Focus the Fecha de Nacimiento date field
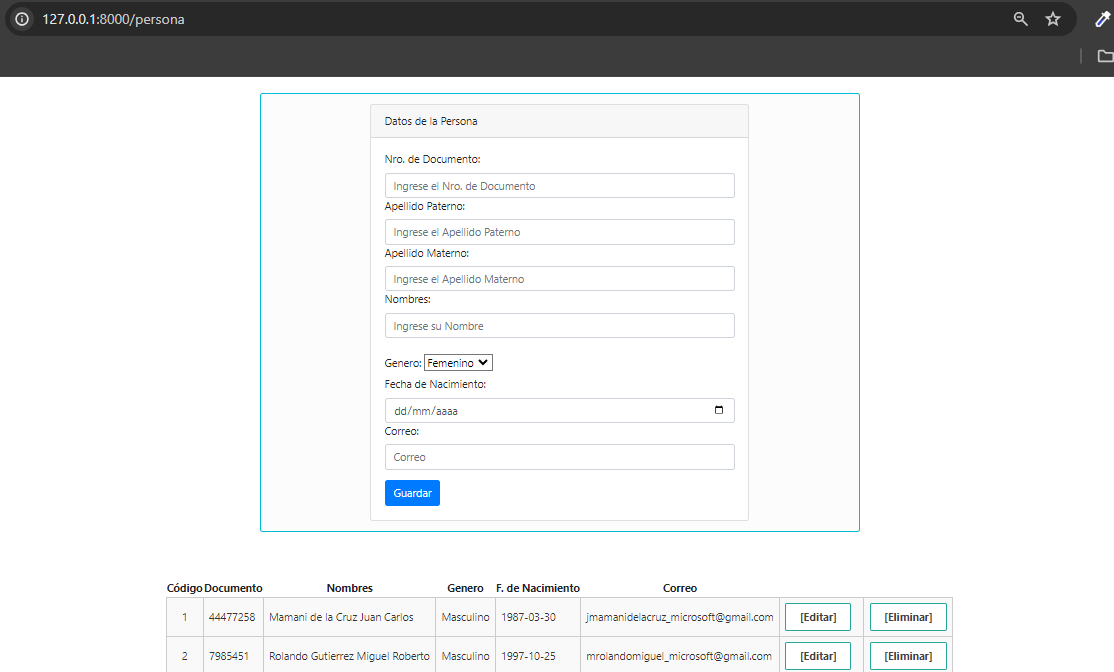Viewport: 1114px width, 672px height. [540, 411]
